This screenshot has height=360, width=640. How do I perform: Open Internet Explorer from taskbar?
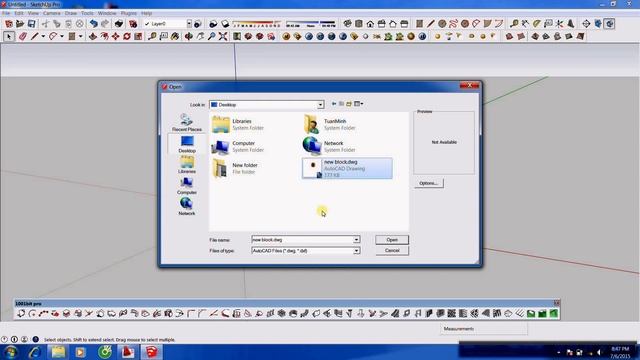[35, 352]
